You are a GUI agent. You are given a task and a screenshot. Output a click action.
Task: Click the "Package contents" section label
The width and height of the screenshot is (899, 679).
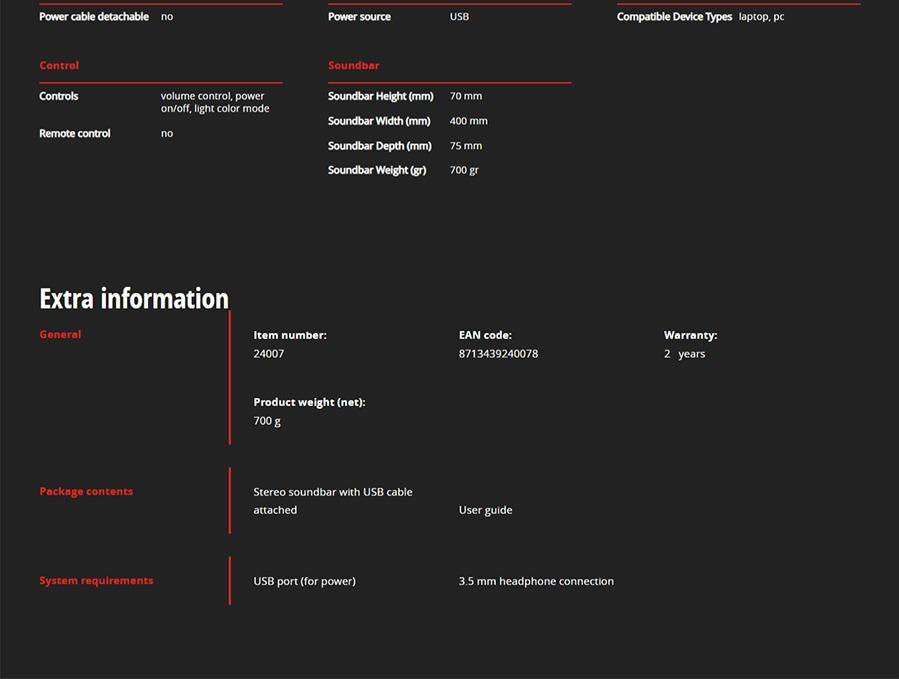86,491
